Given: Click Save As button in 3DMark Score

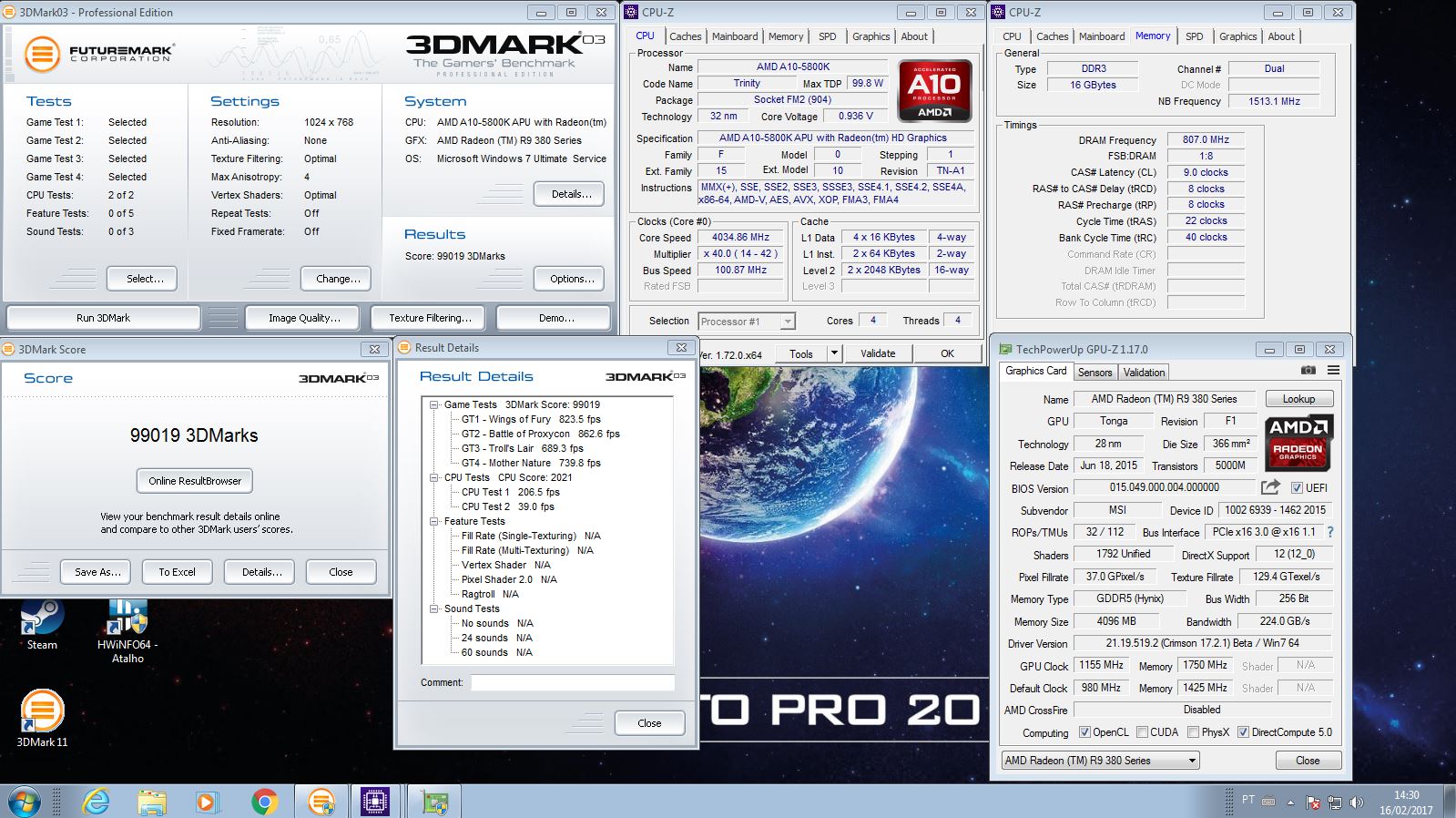Looking at the screenshot, I should pos(97,572).
